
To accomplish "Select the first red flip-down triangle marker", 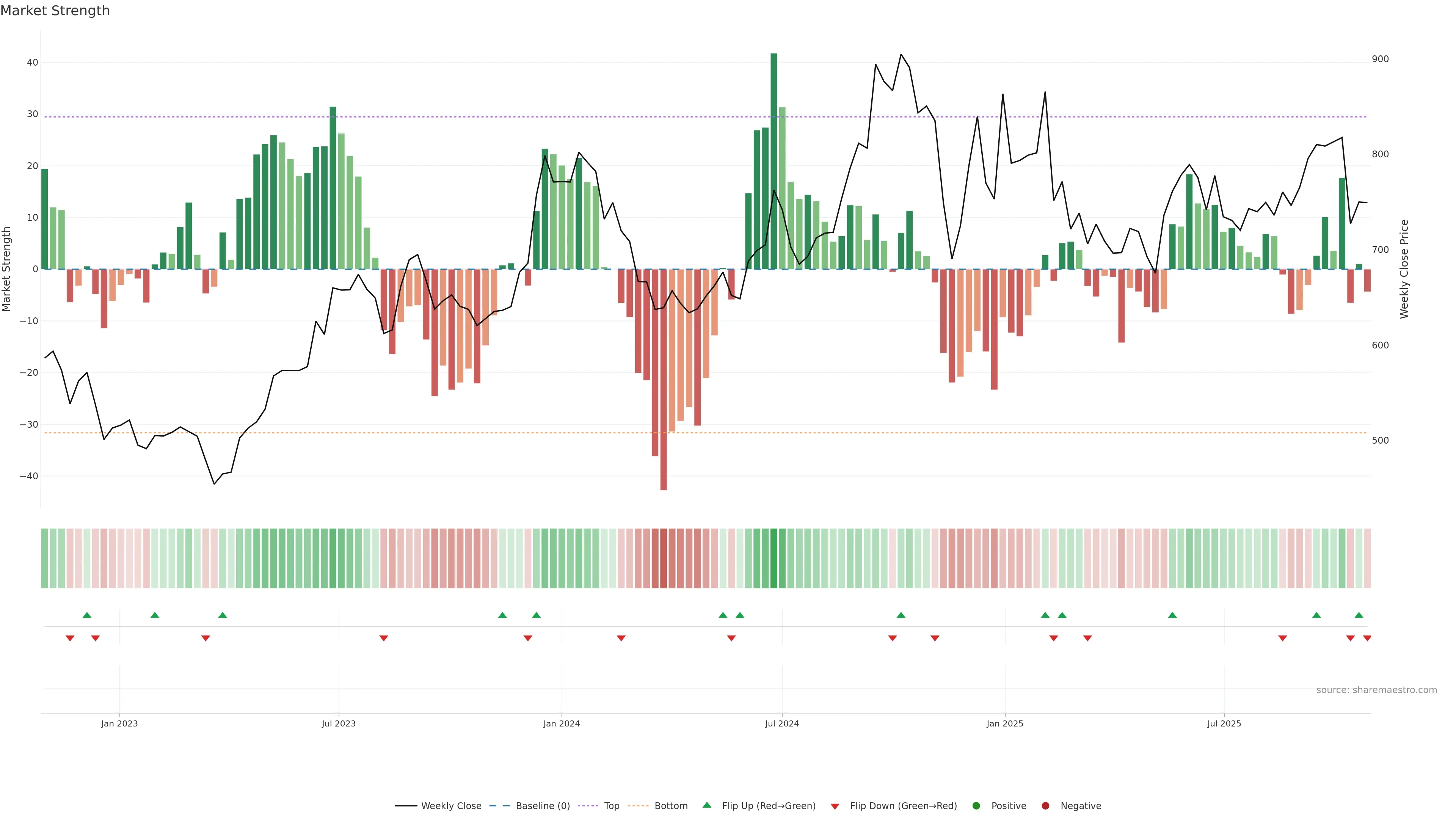I will [70, 638].
